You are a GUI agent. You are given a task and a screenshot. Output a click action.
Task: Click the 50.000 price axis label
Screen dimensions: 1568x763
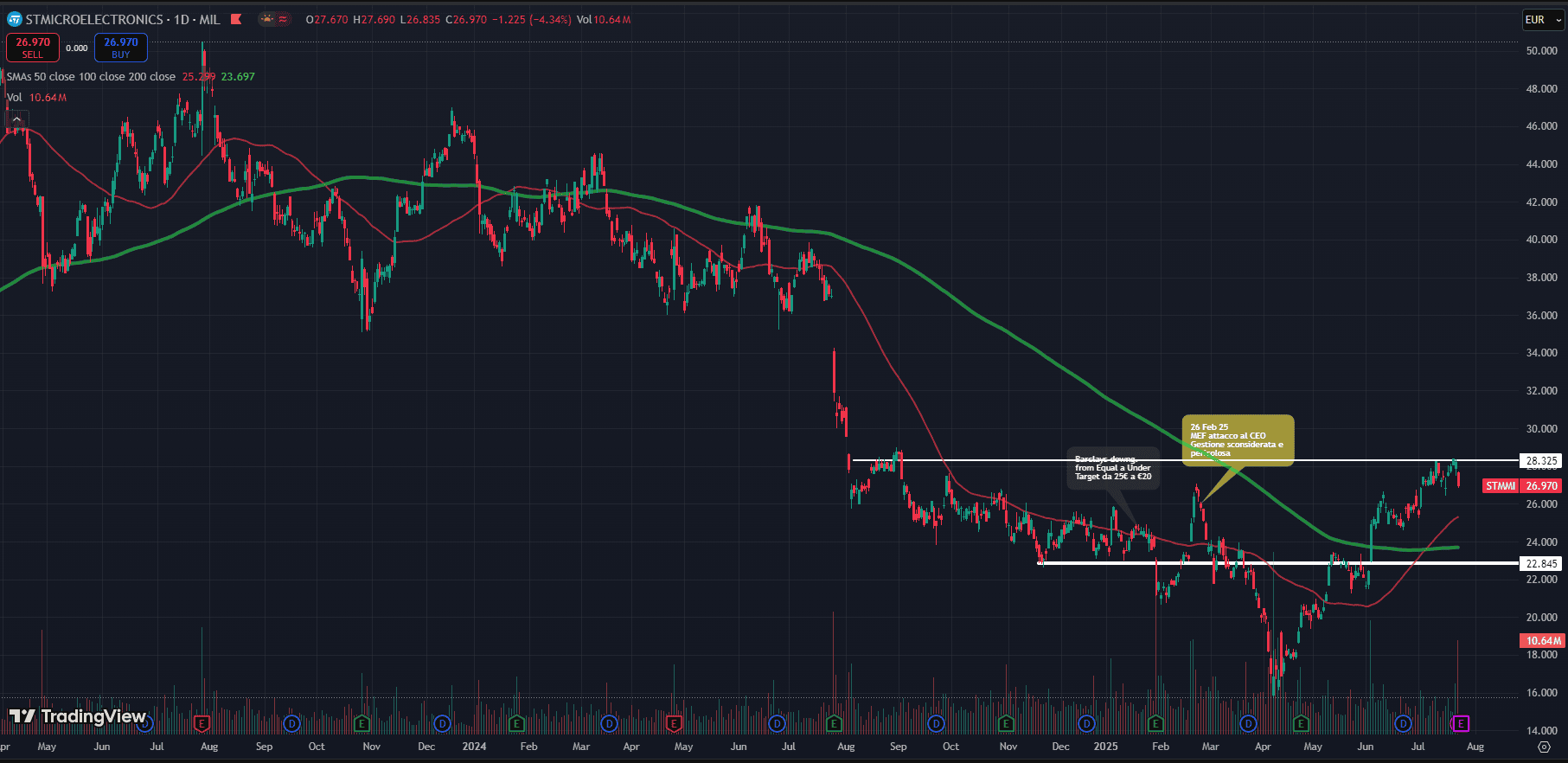pos(1541,51)
